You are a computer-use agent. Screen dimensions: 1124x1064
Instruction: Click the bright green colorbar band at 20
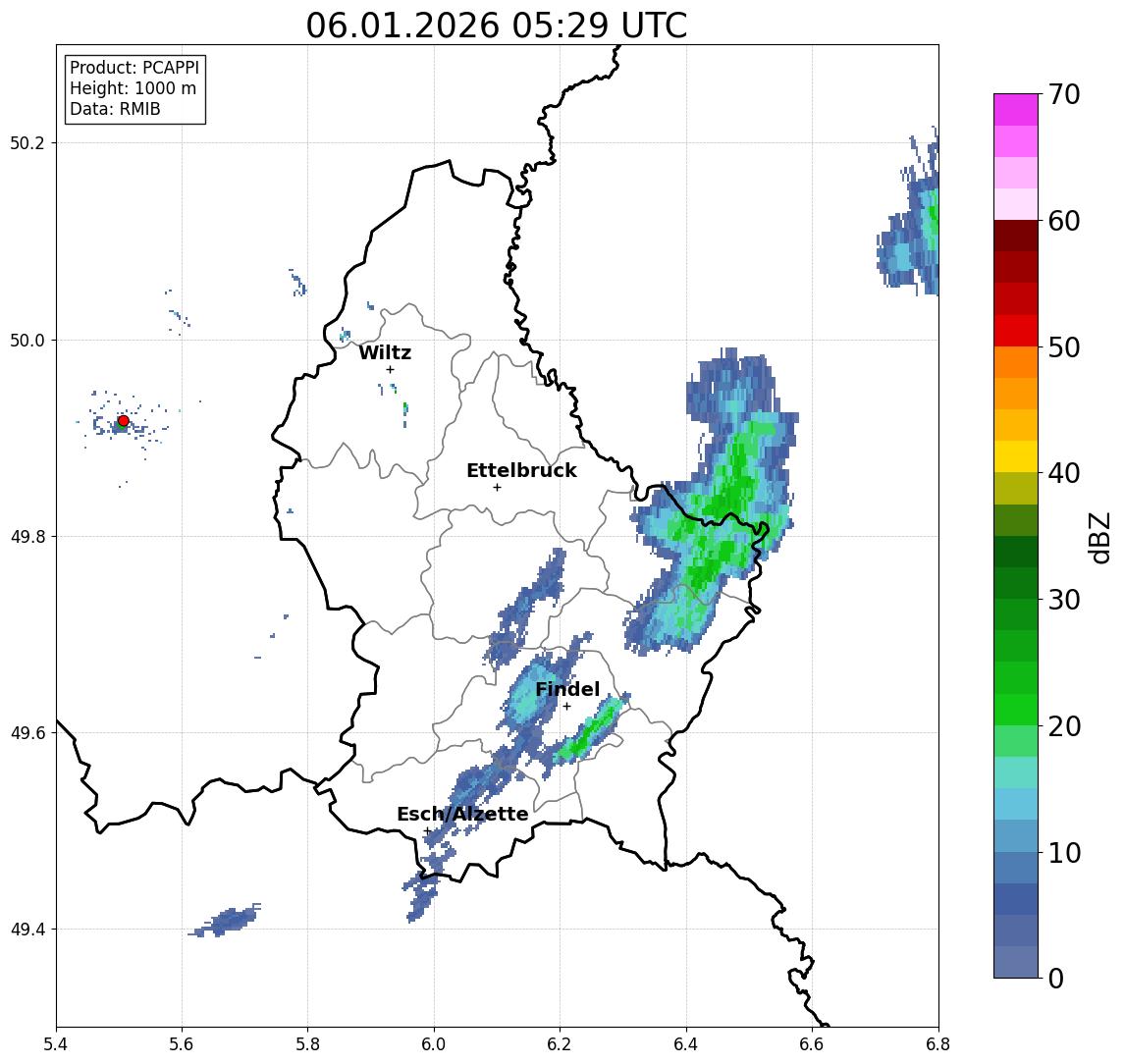1016,710
